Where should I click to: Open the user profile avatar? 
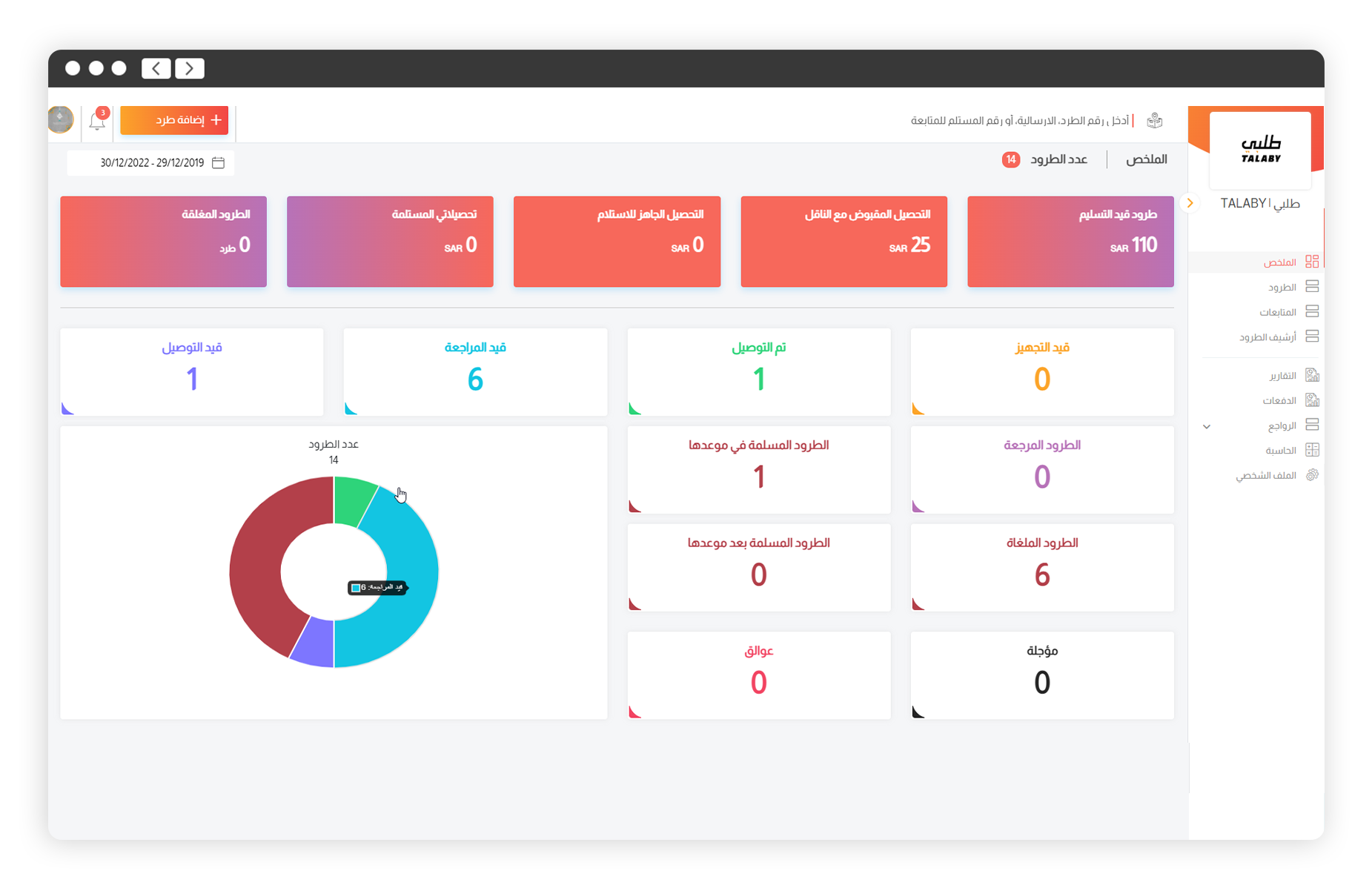(x=61, y=119)
